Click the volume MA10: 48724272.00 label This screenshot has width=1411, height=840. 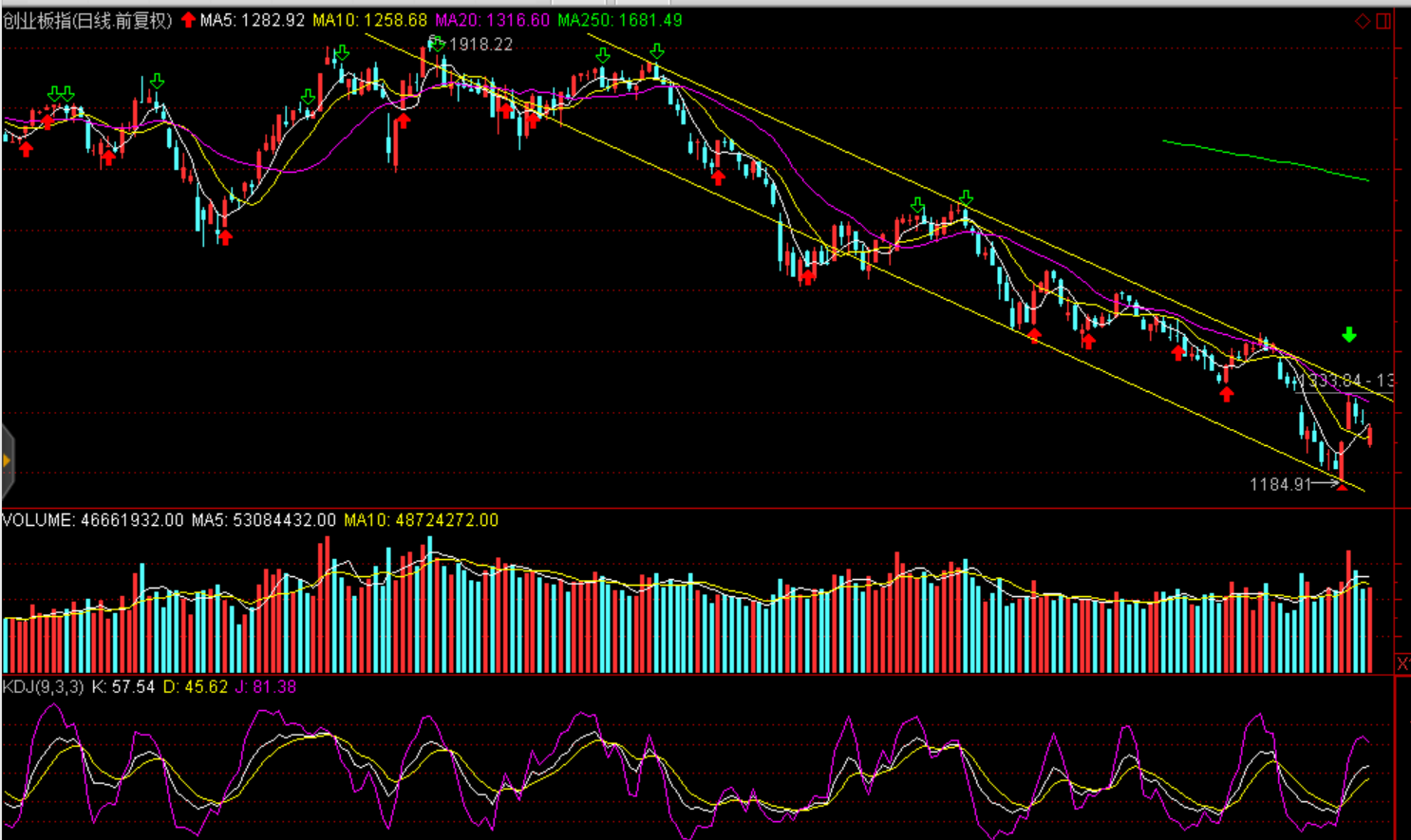[x=421, y=520]
